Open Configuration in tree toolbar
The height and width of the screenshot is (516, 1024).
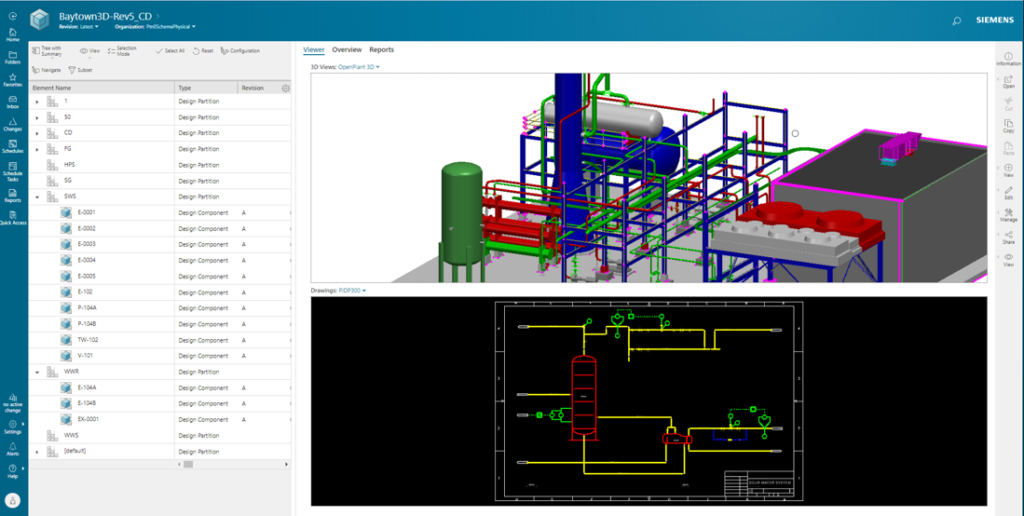pos(240,51)
